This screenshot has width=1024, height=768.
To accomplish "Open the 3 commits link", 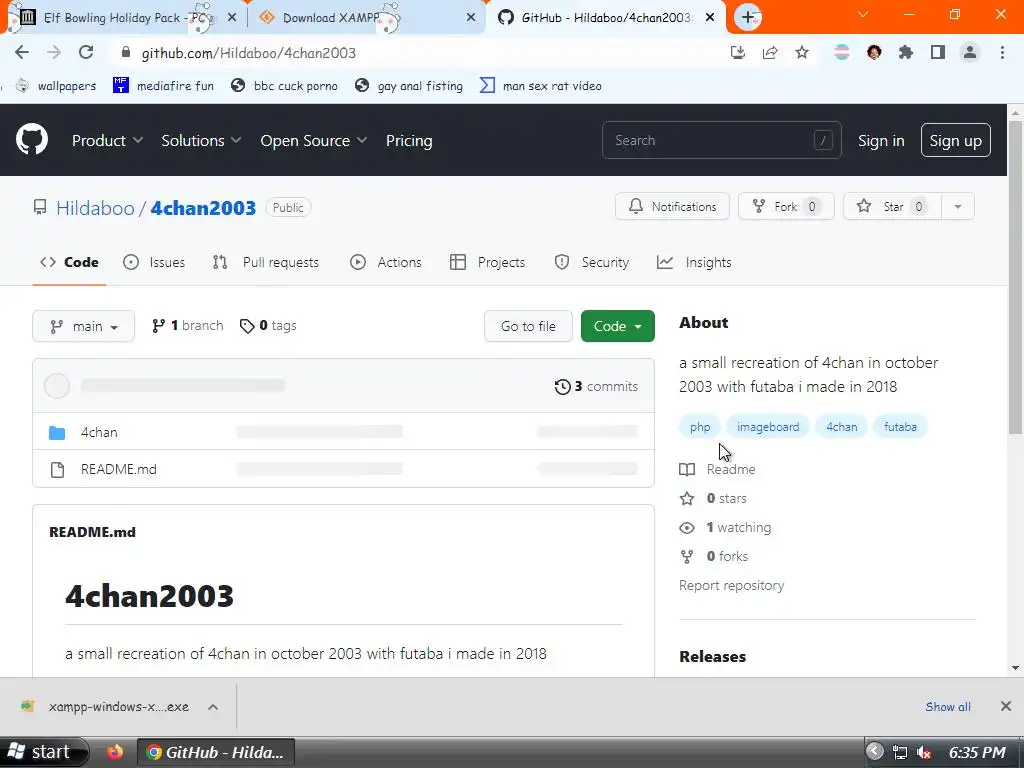I will click(x=596, y=387).
